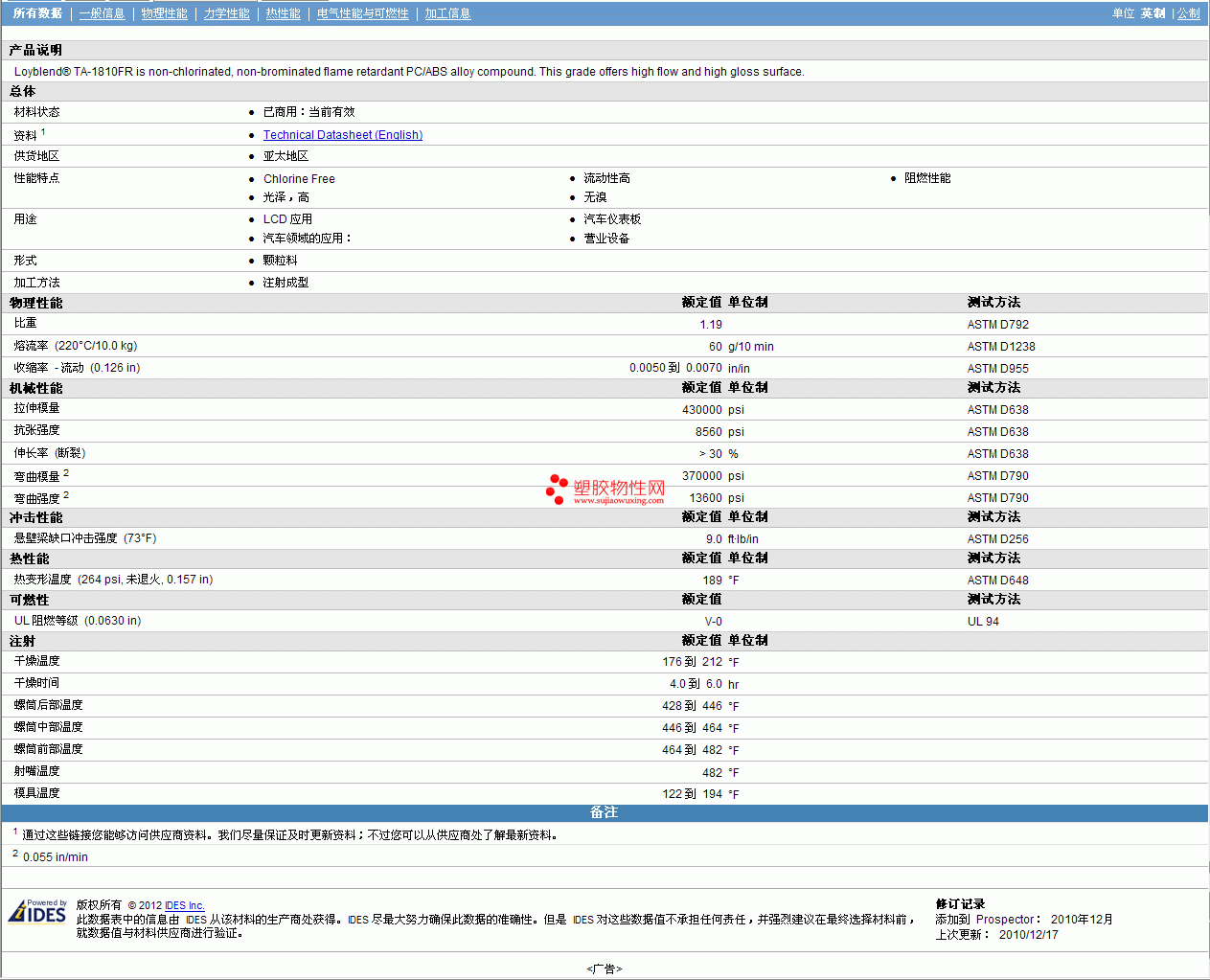1210x980 pixels.
Task: Select the ASTM D1238 test method
Action: click(1001, 347)
